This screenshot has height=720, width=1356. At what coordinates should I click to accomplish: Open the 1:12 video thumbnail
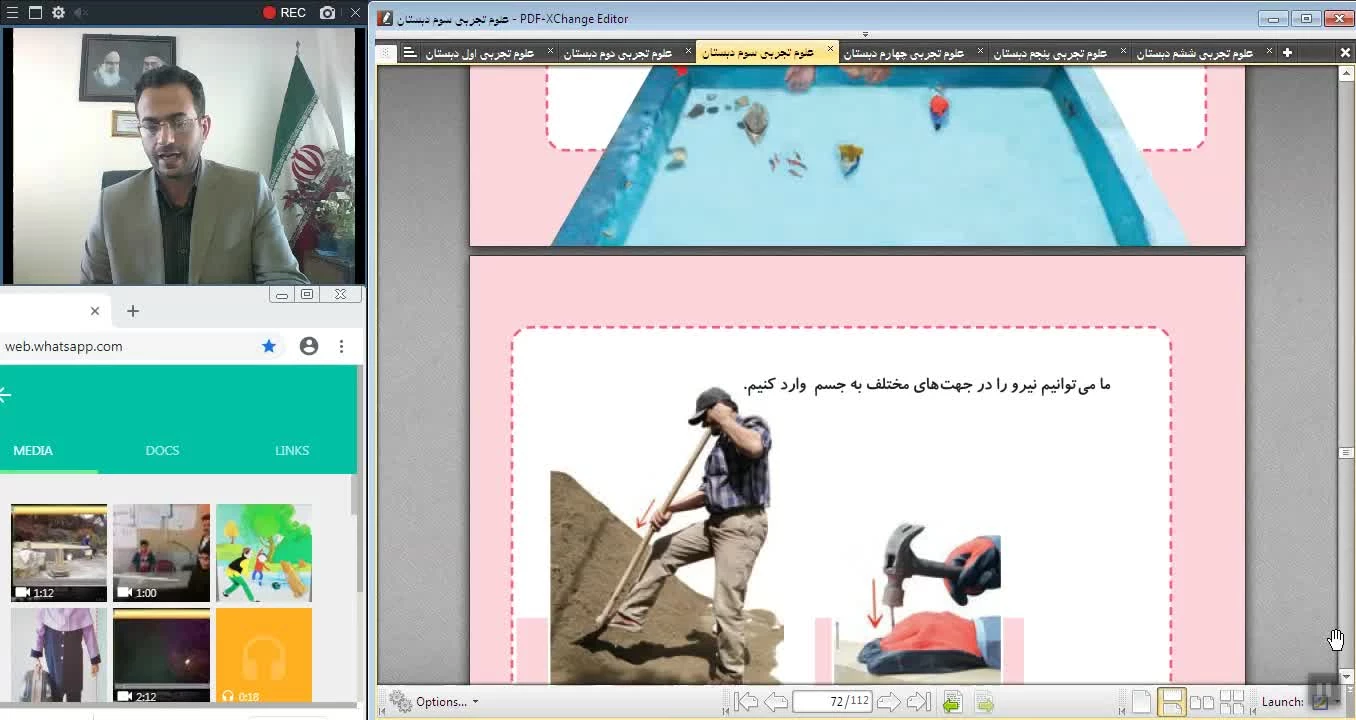pyautogui.click(x=59, y=553)
